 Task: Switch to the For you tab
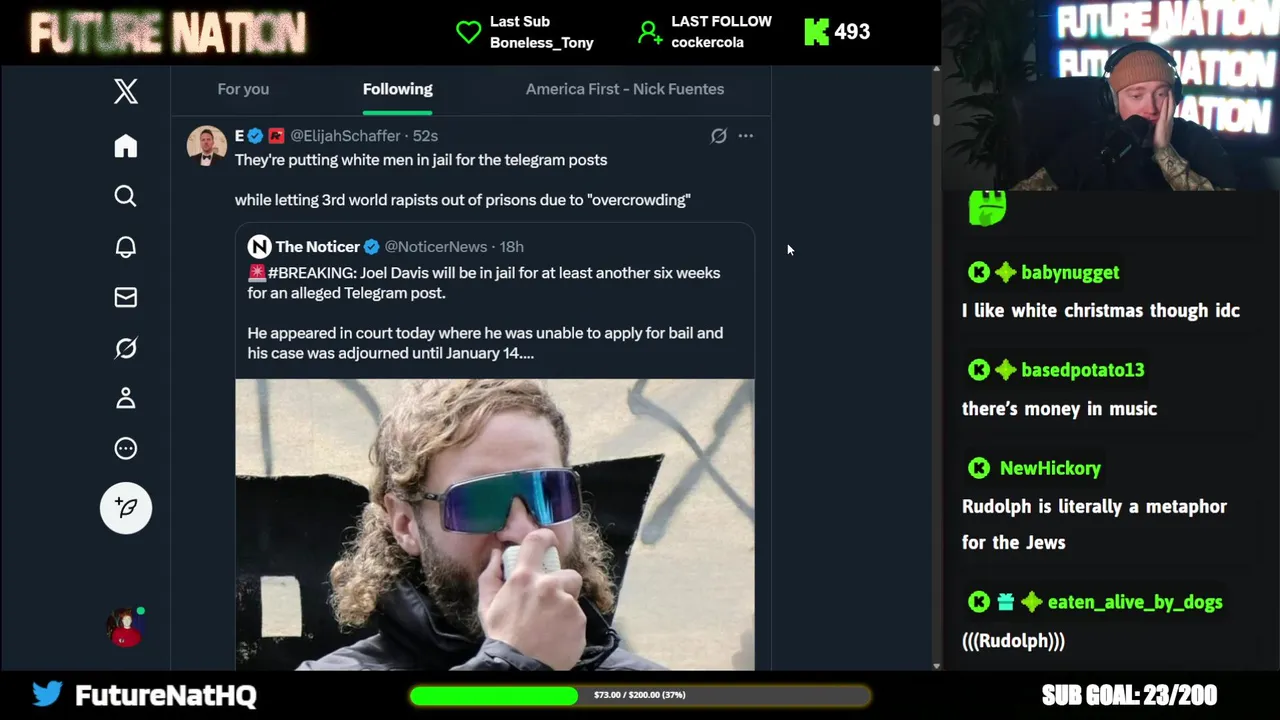pyautogui.click(x=243, y=89)
